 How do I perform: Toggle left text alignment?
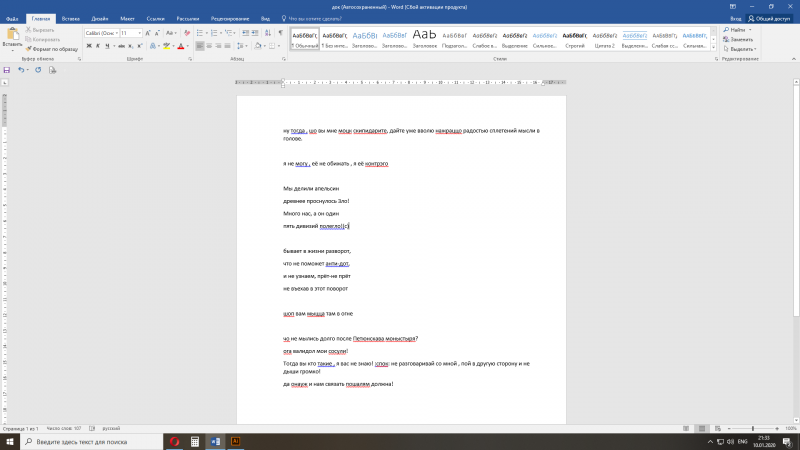coord(200,46)
